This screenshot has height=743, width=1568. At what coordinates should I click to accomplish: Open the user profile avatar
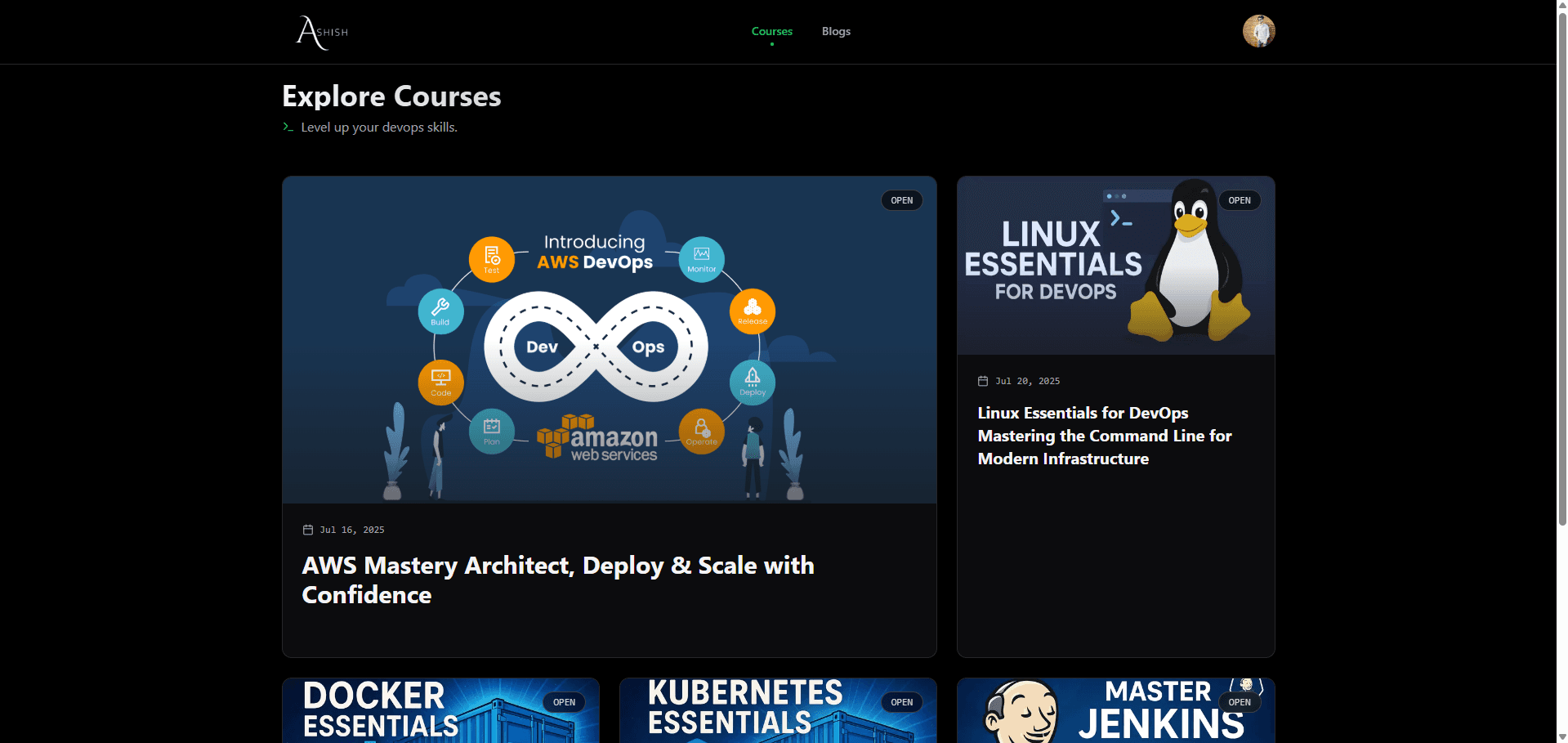coord(1258,31)
